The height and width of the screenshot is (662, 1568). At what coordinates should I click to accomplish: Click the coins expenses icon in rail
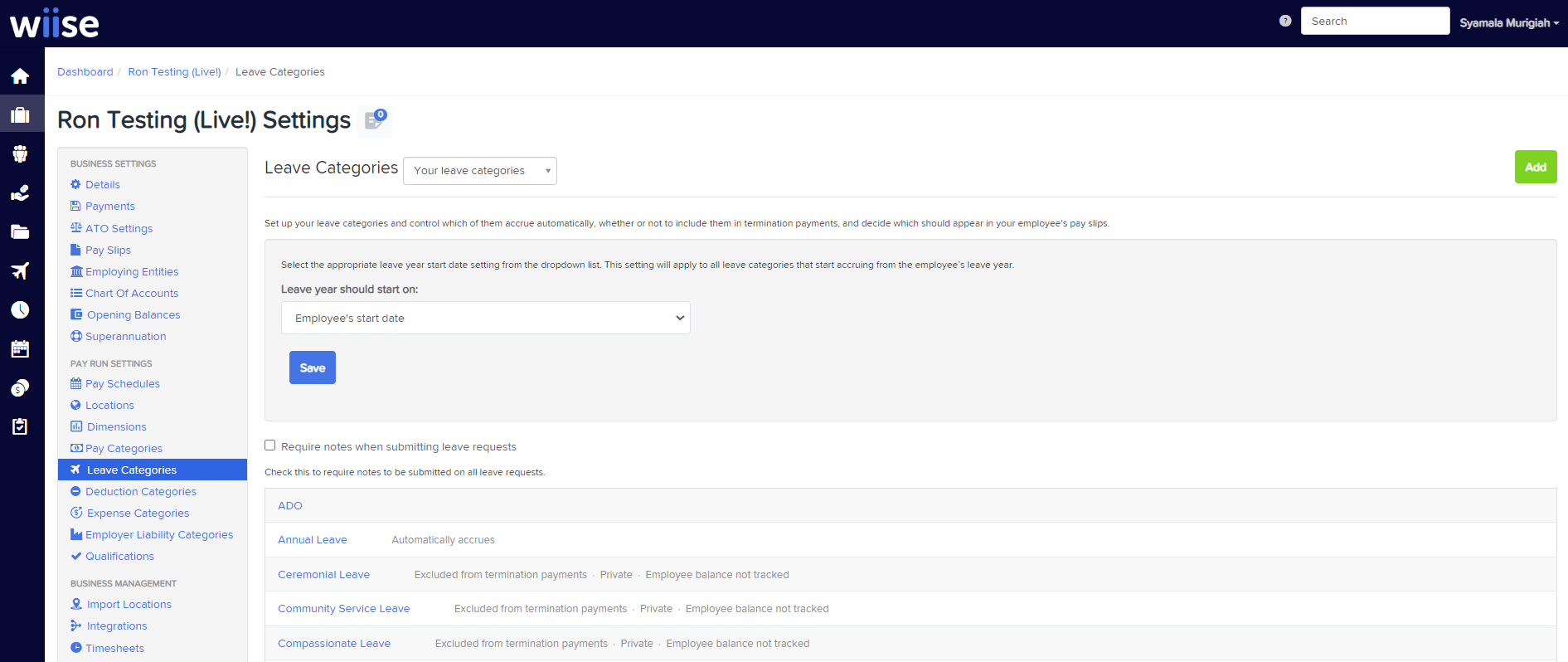point(20,387)
